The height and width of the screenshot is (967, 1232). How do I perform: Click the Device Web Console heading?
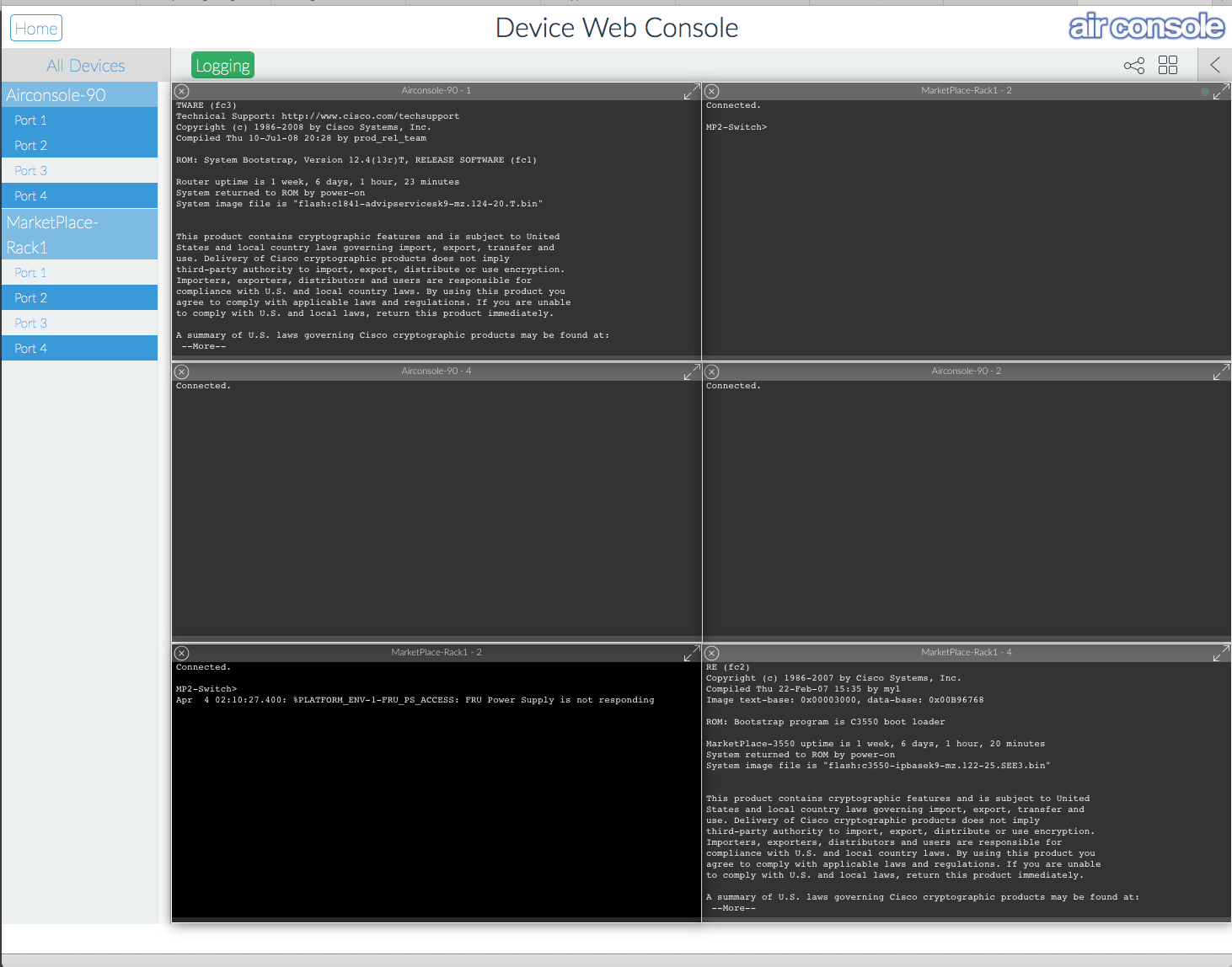tap(617, 28)
